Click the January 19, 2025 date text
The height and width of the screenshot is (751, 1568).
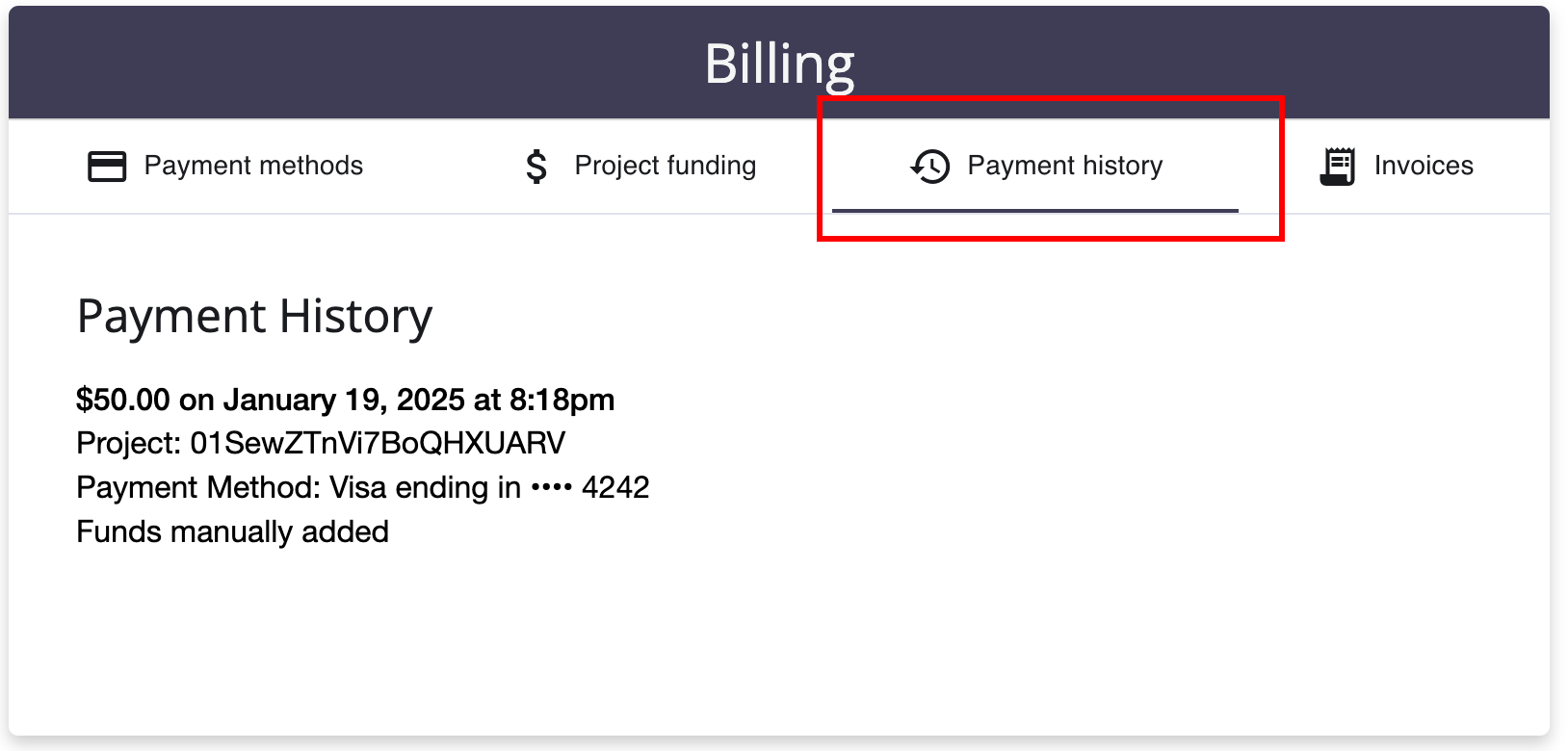344,400
